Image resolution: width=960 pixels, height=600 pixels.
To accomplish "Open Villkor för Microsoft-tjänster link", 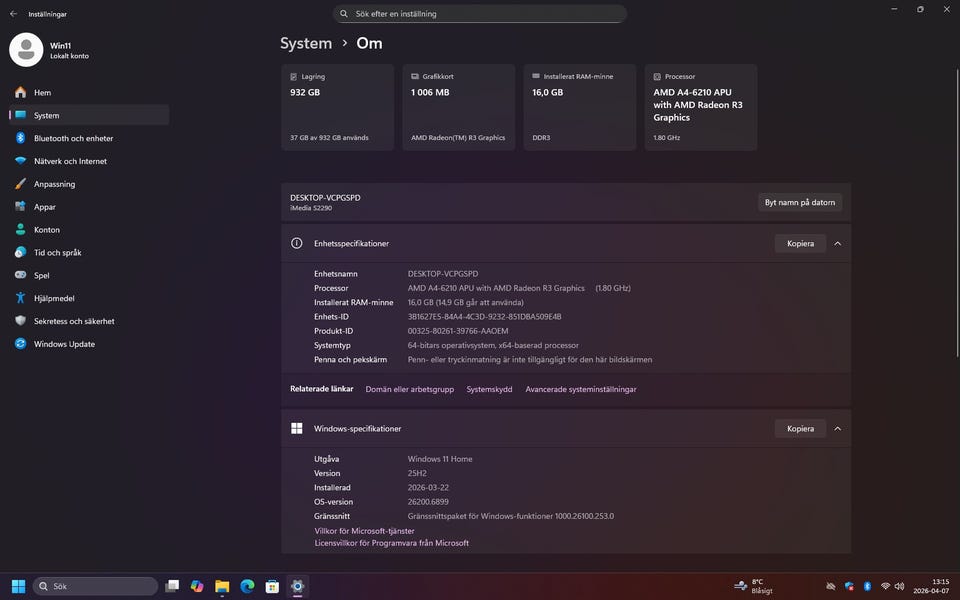I will click(364, 530).
